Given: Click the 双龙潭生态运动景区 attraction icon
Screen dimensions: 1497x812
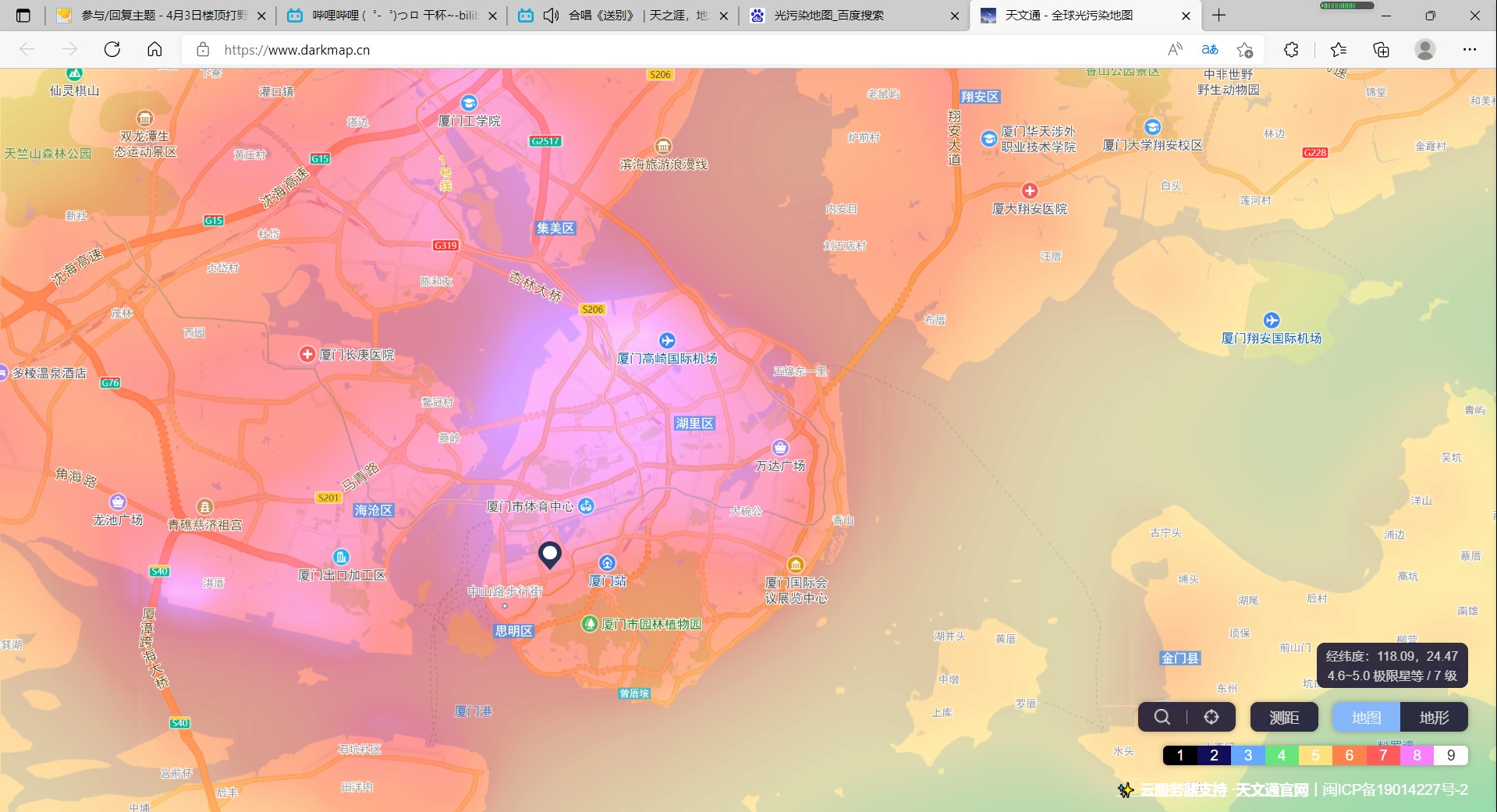Looking at the screenshot, I should click(145, 119).
